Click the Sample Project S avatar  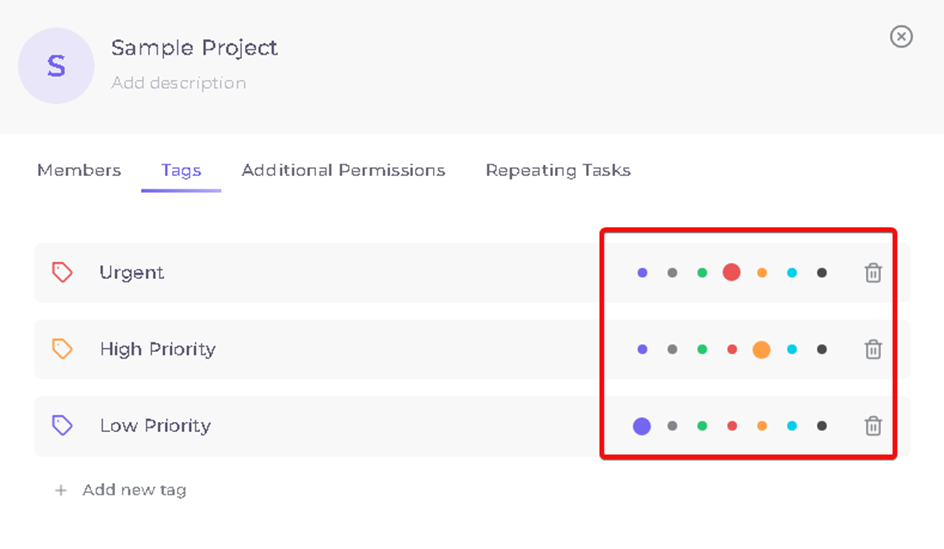pos(56,66)
